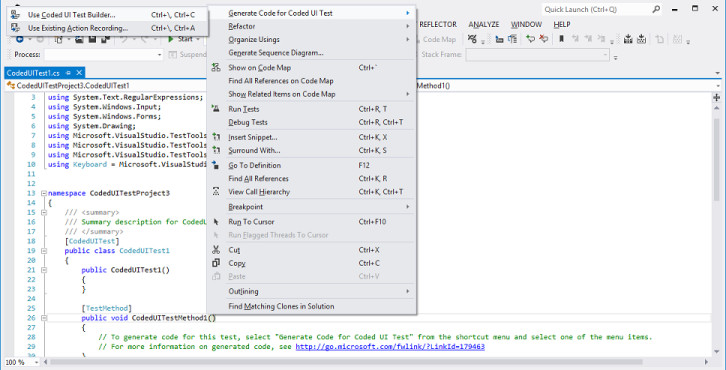Image resolution: width=726 pixels, height=370 pixels.
Task: Open the Outlining submenu
Action: (x=311, y=291)
